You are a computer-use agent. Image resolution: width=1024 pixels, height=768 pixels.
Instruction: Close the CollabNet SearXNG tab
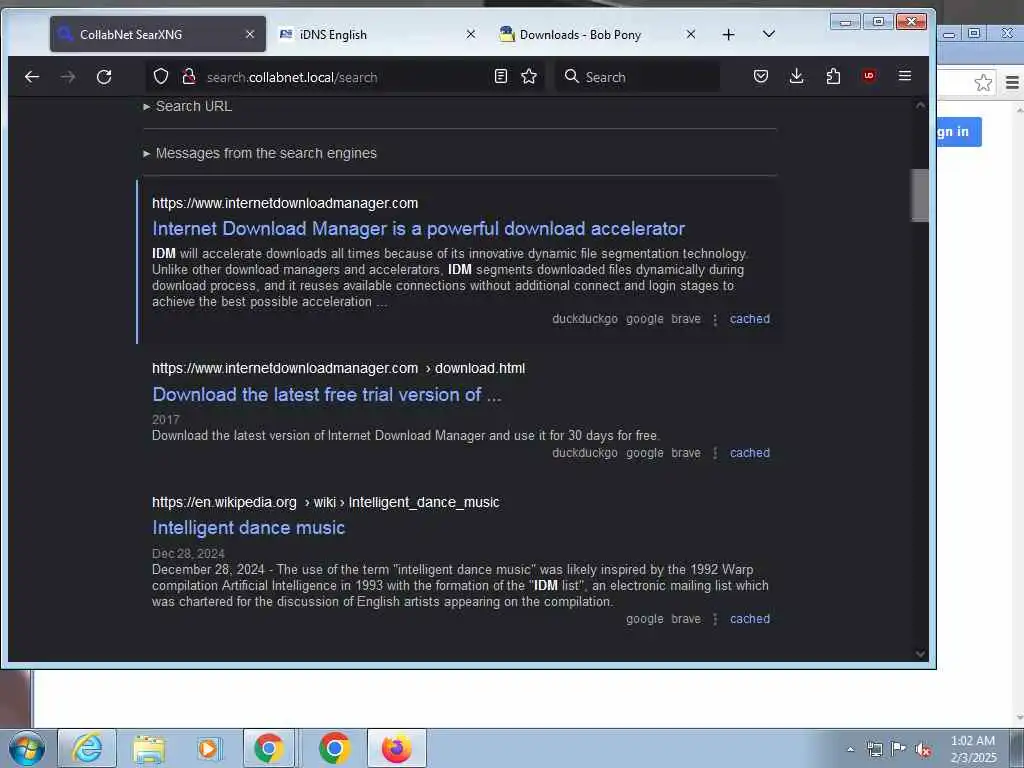tap(249, 34)
